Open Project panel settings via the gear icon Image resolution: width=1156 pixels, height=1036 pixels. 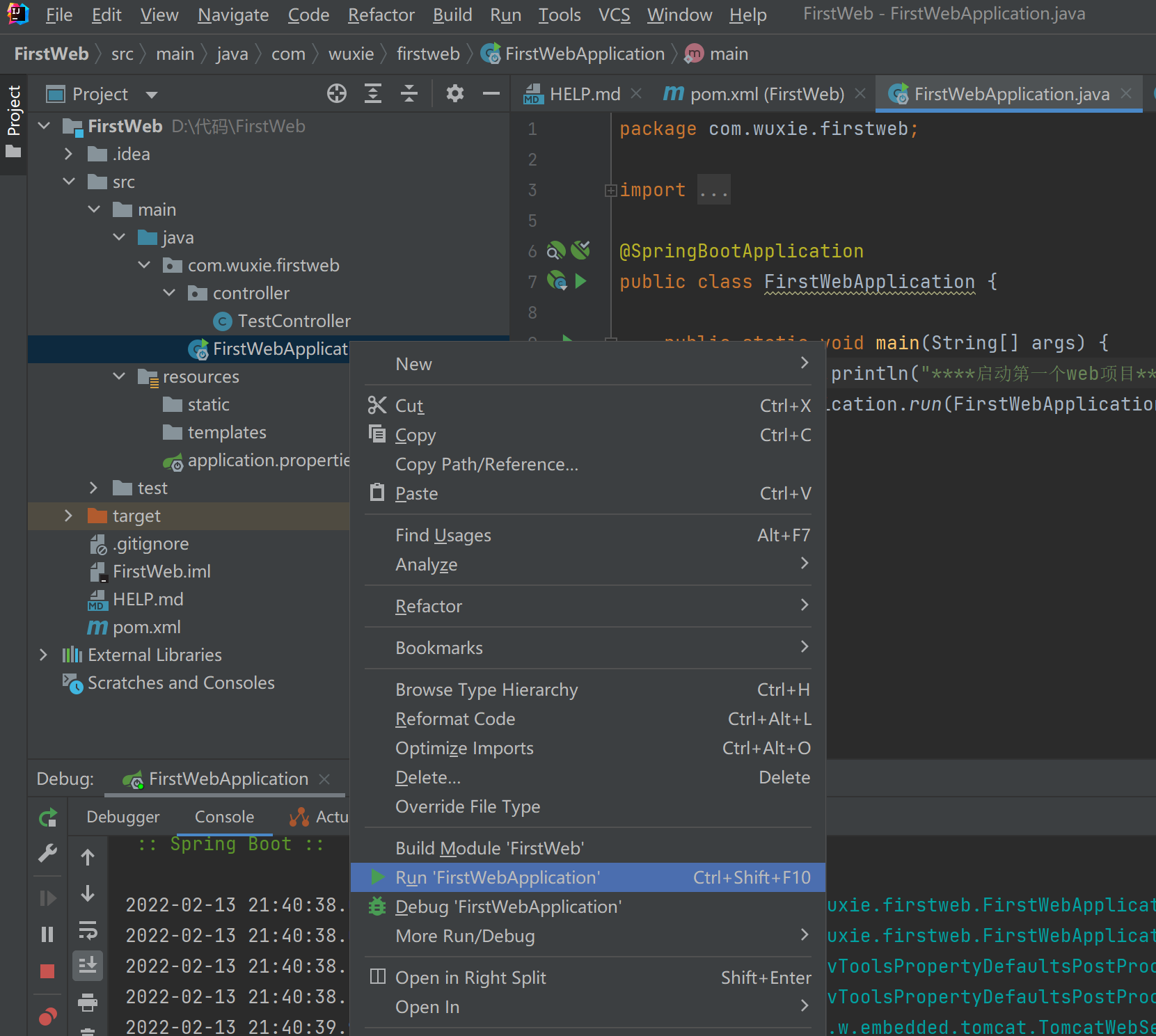pyautogui.click(x=455, y=93)
